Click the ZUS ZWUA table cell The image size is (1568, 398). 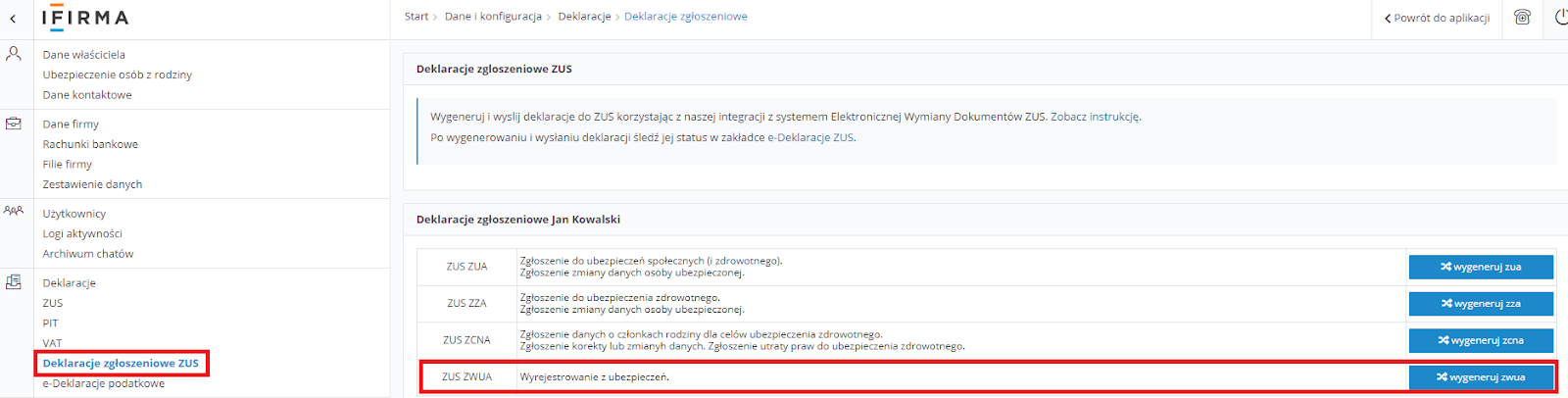[x=467, y=377]
